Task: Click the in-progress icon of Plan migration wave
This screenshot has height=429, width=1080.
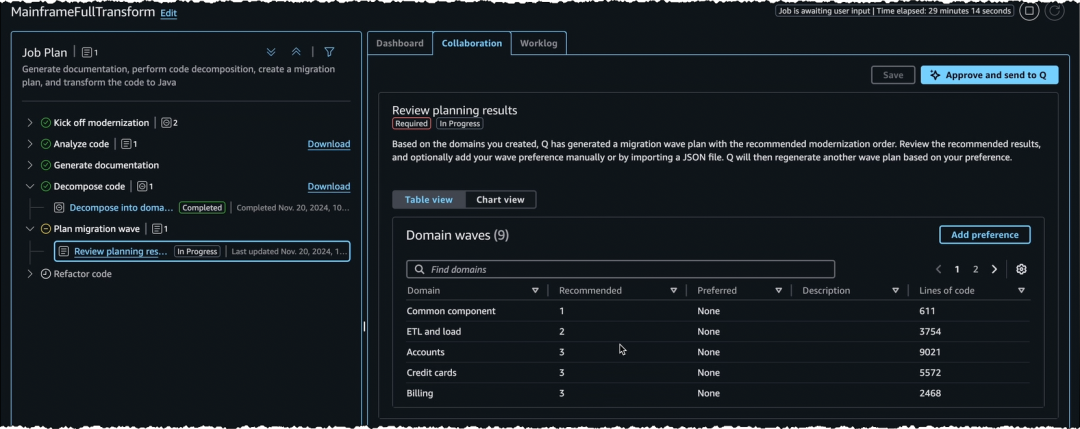Action: pyautogui.click(x=45, y=229)
